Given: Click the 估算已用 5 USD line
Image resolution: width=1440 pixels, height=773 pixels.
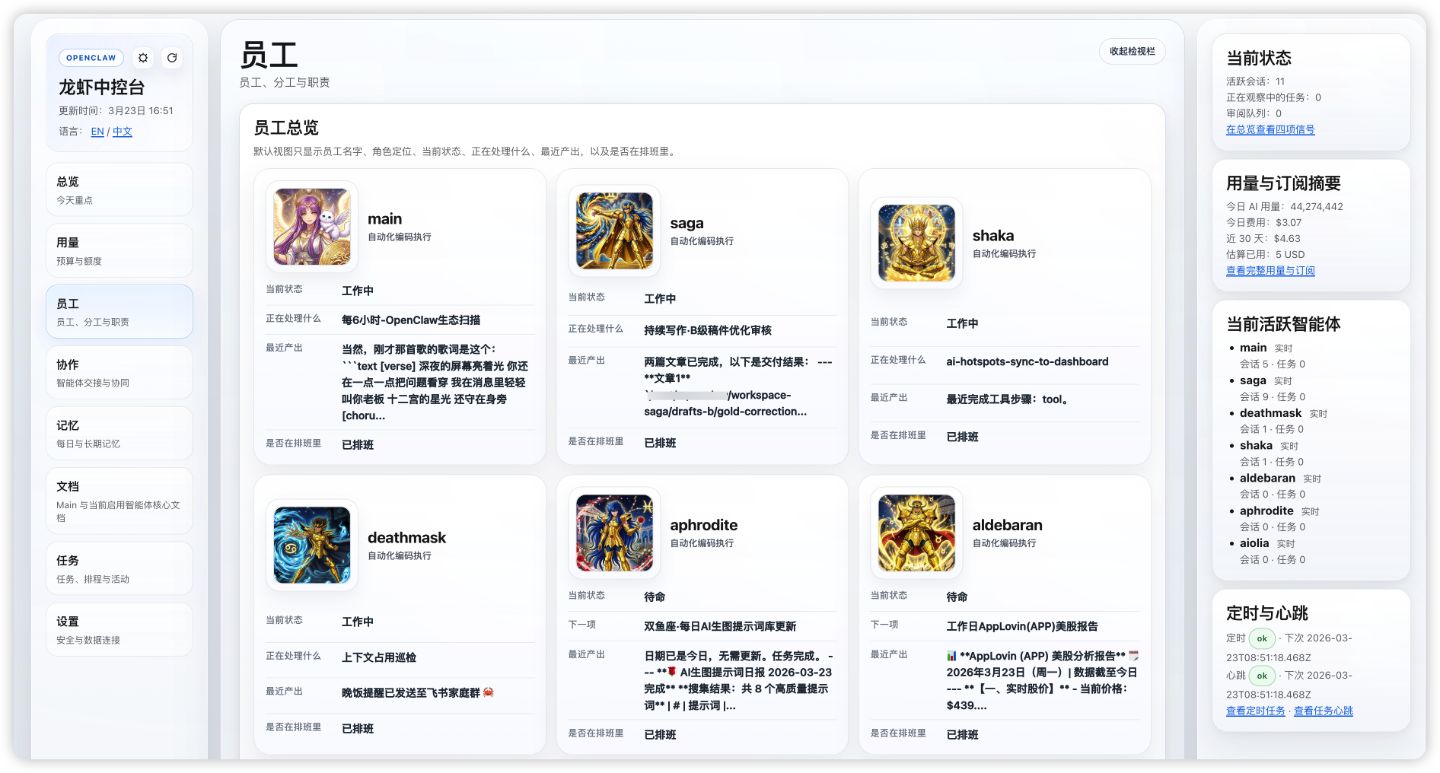Looking at the screenshot, I should coord(1266,255).
